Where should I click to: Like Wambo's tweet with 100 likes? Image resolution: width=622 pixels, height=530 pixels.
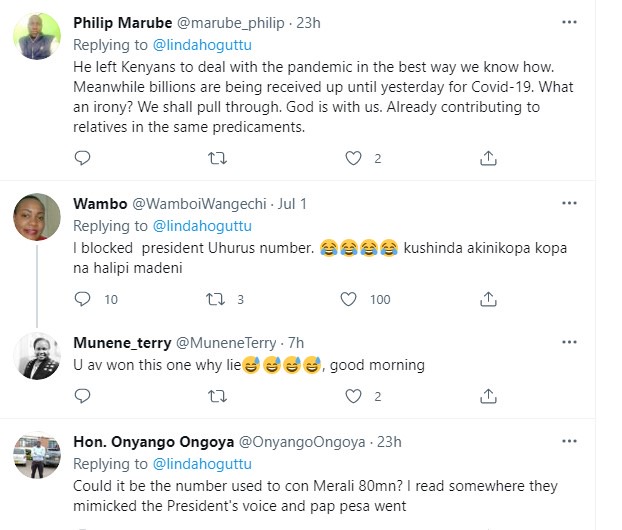[349, 299]
